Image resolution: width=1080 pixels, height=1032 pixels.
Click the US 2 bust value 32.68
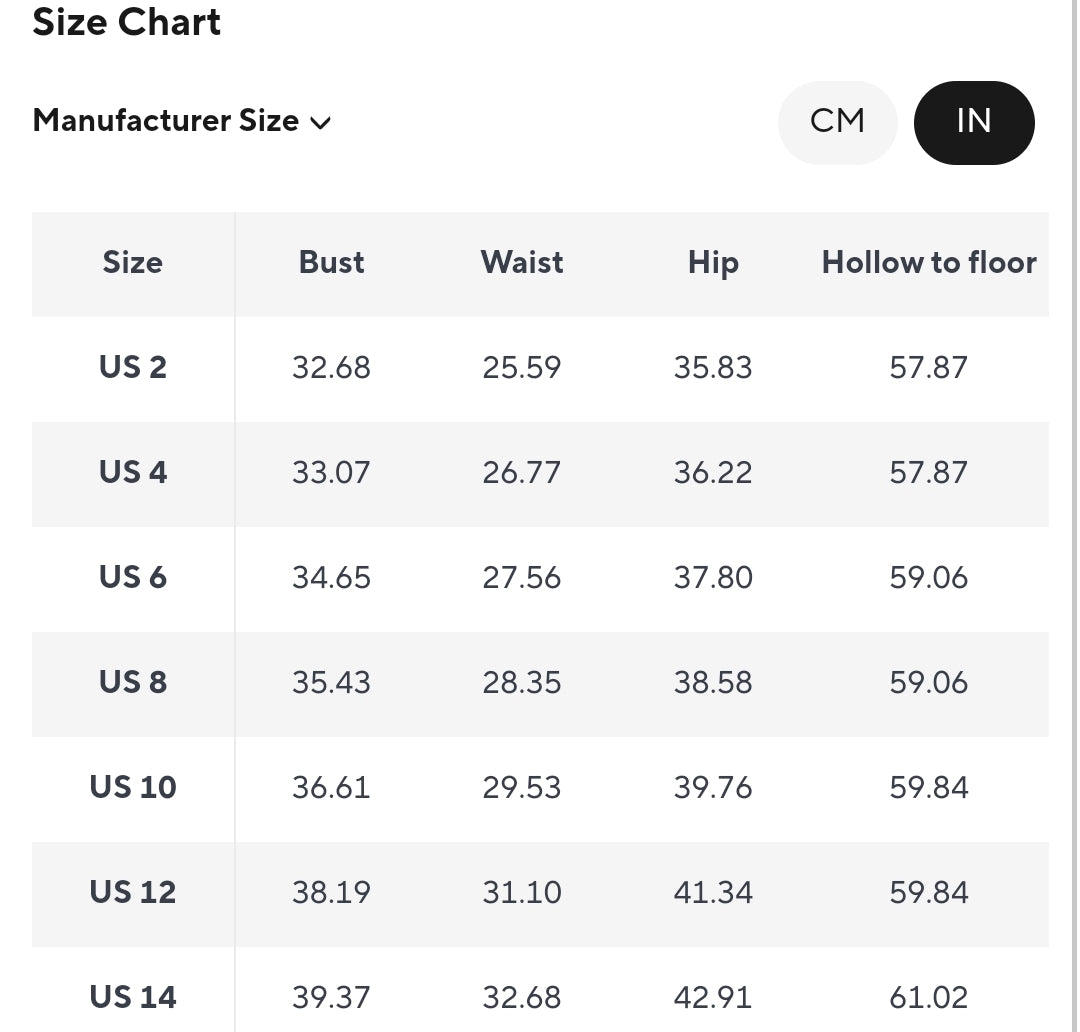[x=331, y=368]
